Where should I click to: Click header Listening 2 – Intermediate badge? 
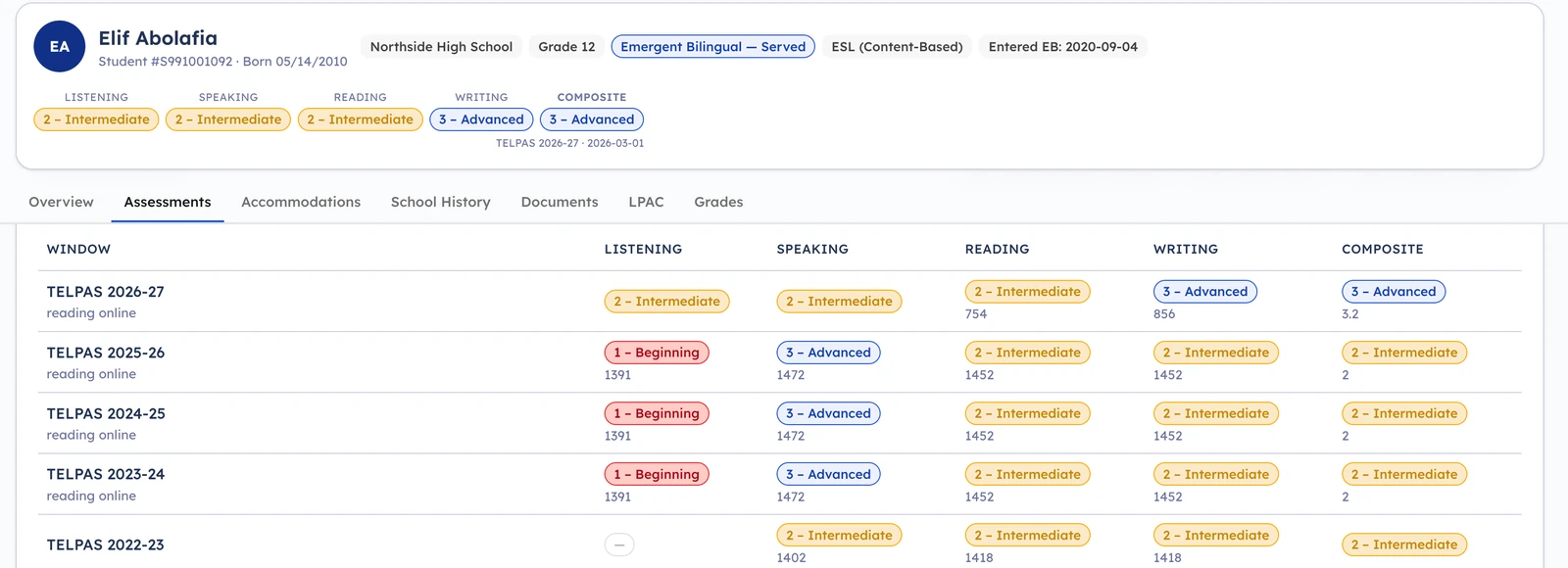[96, 119]
